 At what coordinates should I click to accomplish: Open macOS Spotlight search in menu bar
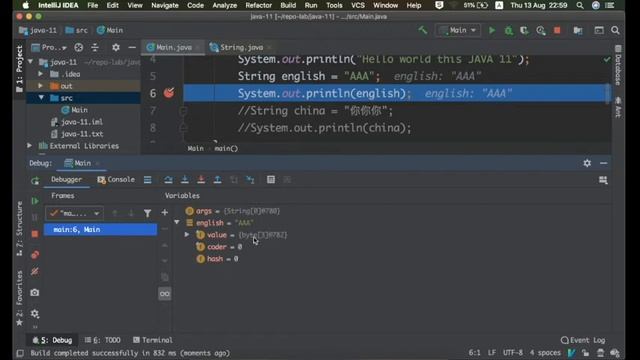coord(580,5)
